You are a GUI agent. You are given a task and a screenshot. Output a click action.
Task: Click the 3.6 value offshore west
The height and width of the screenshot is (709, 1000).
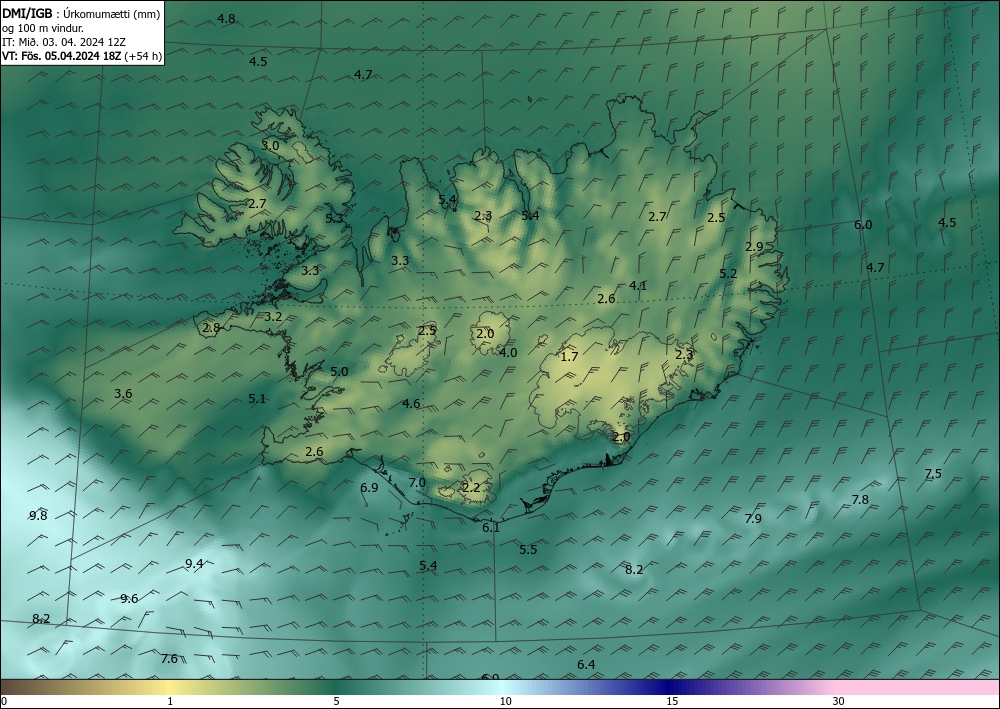click(x=123, y=394)
